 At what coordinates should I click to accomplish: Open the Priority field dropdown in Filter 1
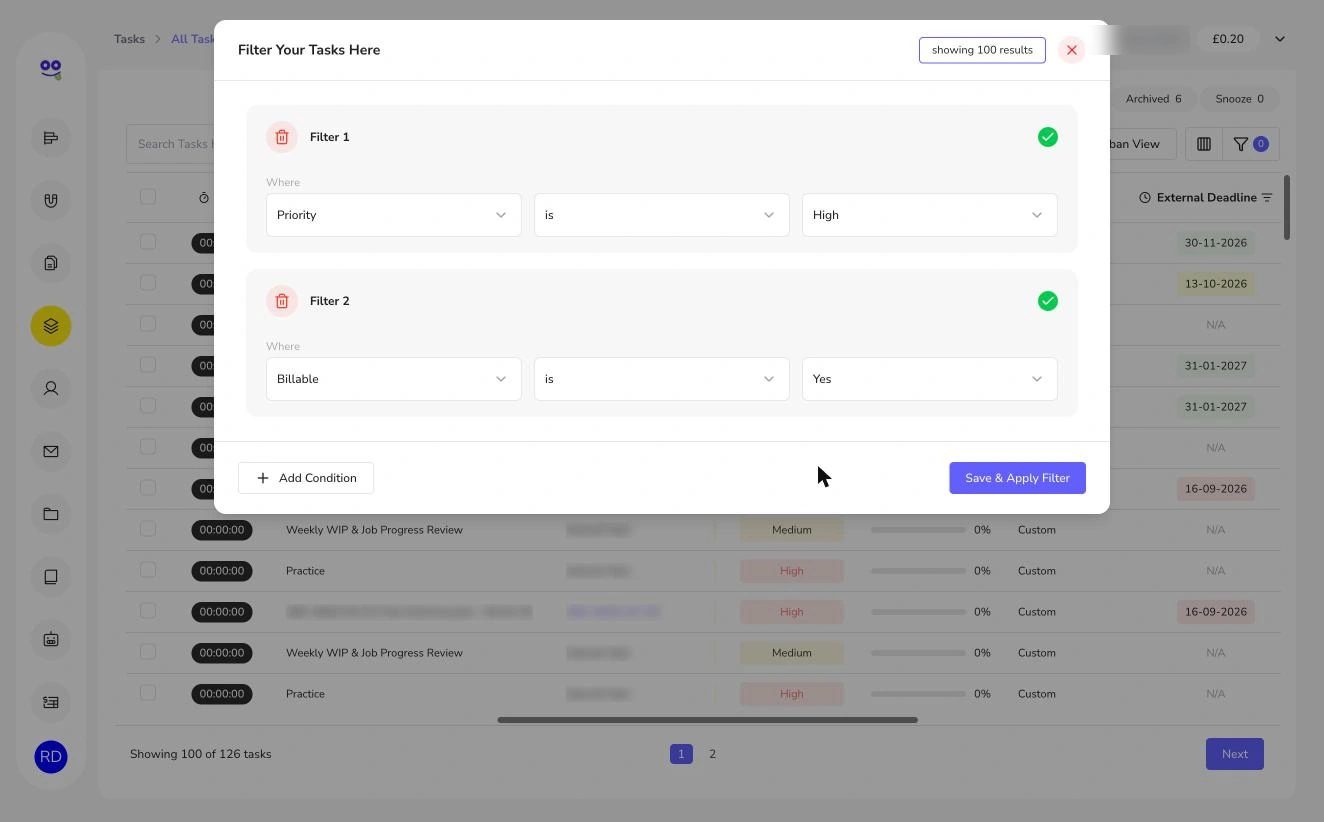point(393,215)
